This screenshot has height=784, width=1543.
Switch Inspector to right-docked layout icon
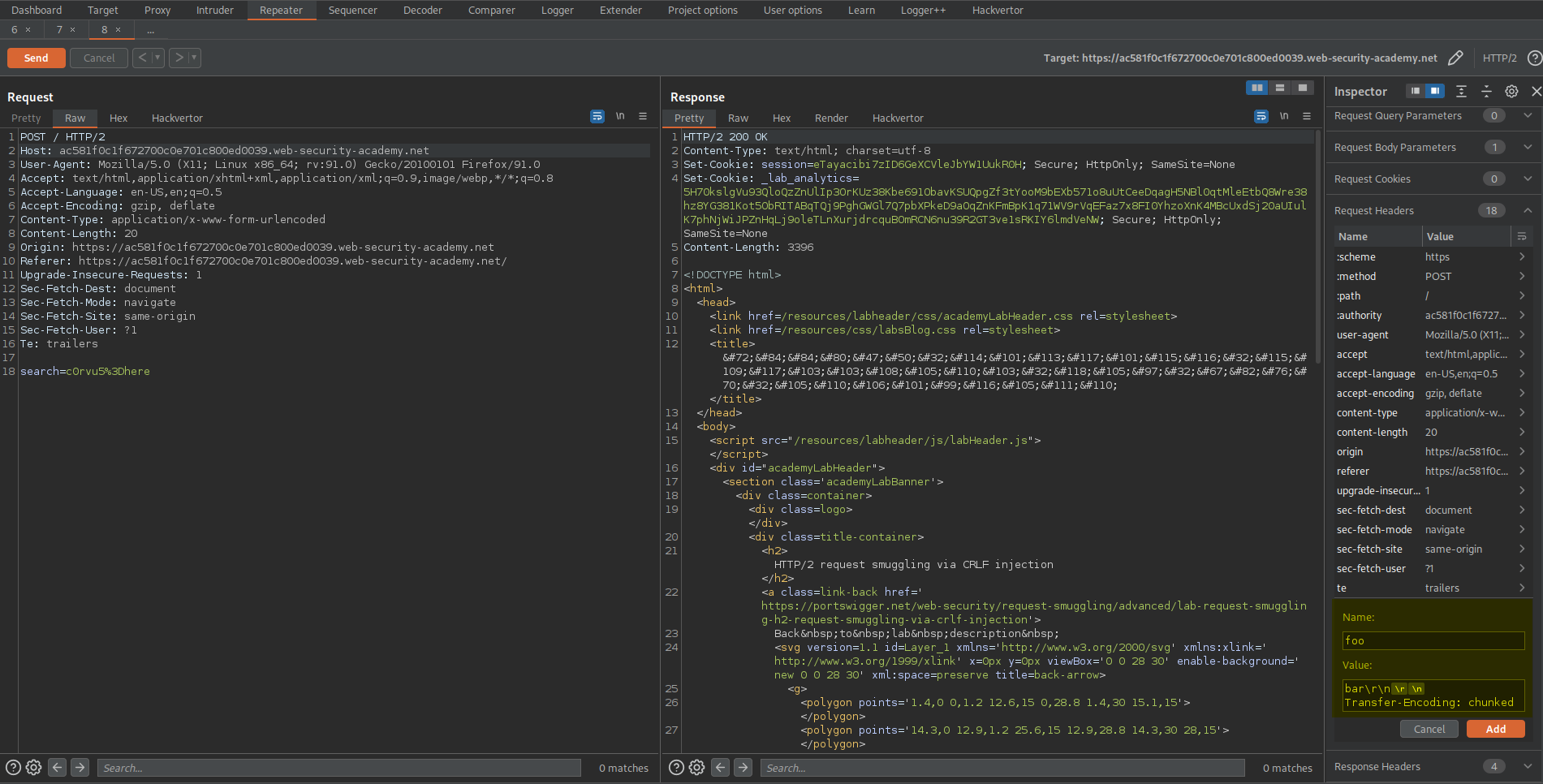[x=1435, y=91]
